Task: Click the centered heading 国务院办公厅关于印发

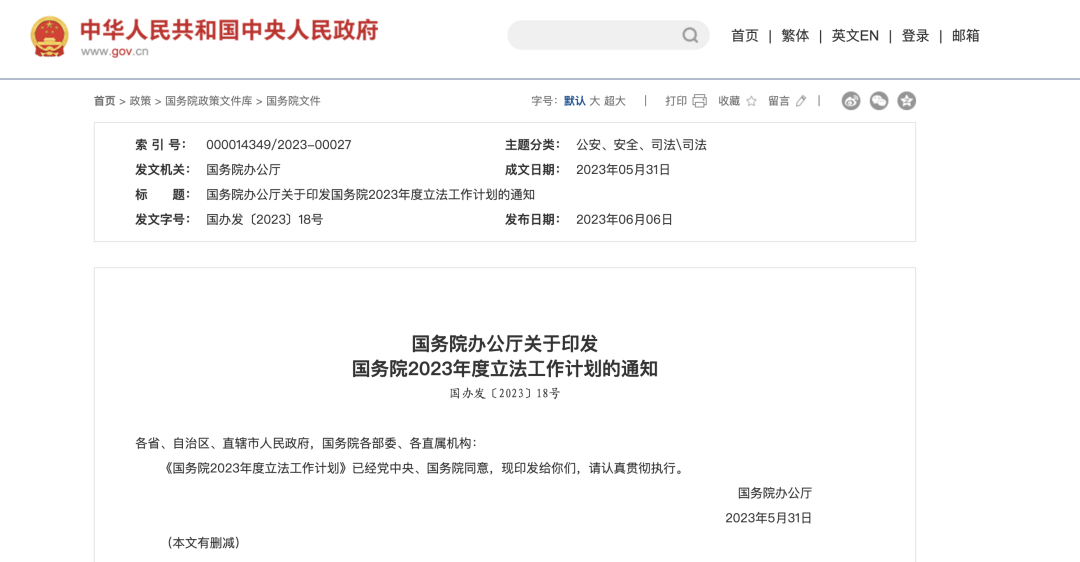Action: [505, 344]
